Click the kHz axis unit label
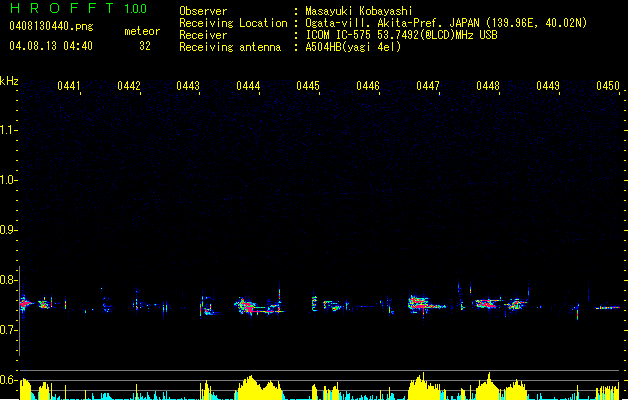The height and width of the screenshot is (400, 629). (x=9, y=81)
